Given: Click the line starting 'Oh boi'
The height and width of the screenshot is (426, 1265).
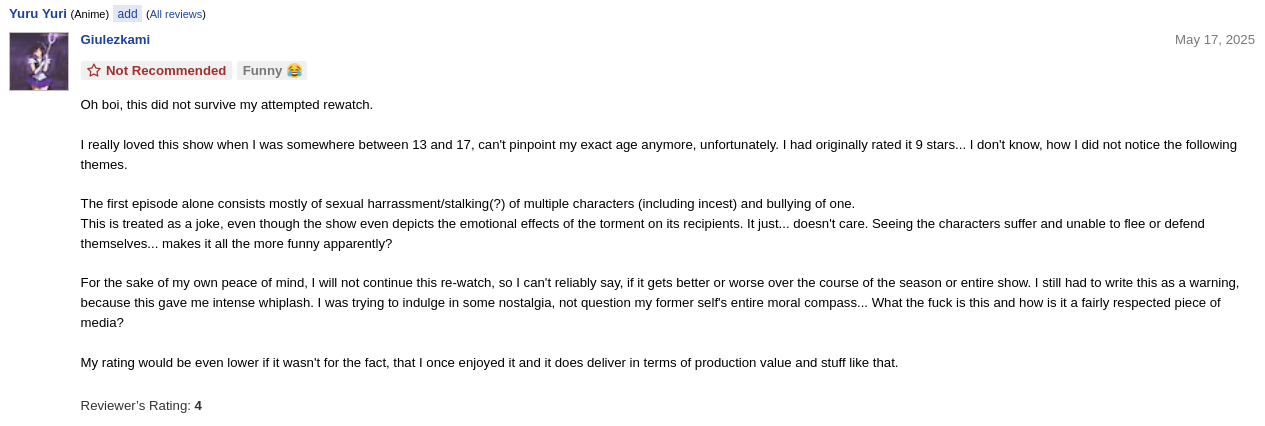Looking at the screenshot, I should click(x=227, y=105).
